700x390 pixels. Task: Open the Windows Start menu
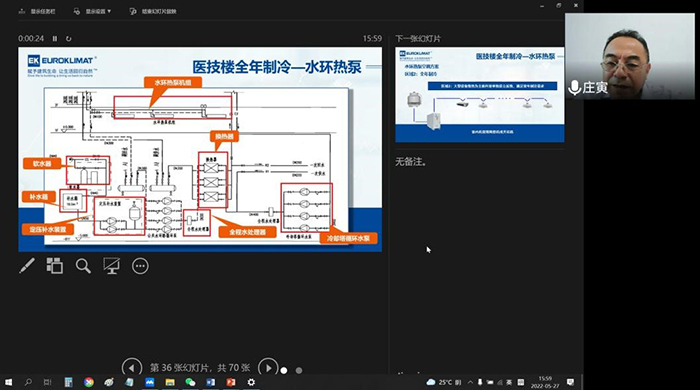click(x=8, y=382)
